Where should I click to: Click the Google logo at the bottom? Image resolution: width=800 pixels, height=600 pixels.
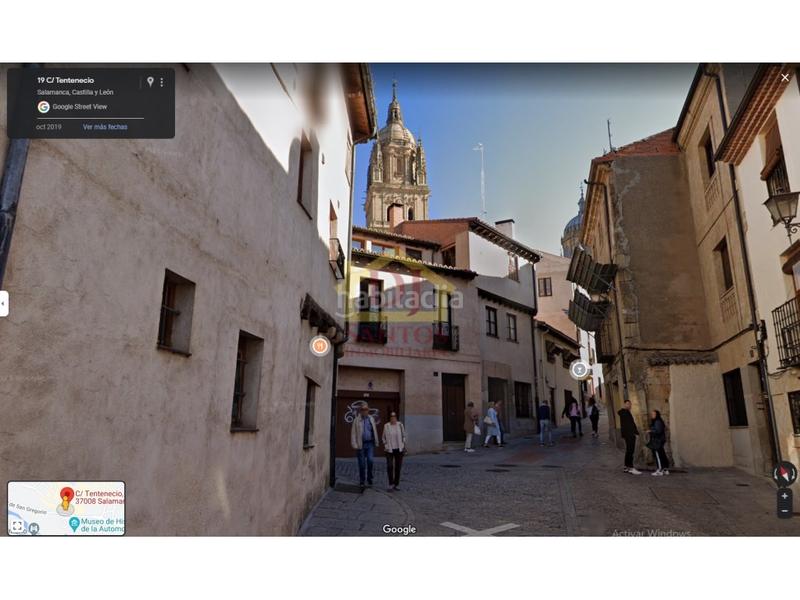[x=399, y=530]
